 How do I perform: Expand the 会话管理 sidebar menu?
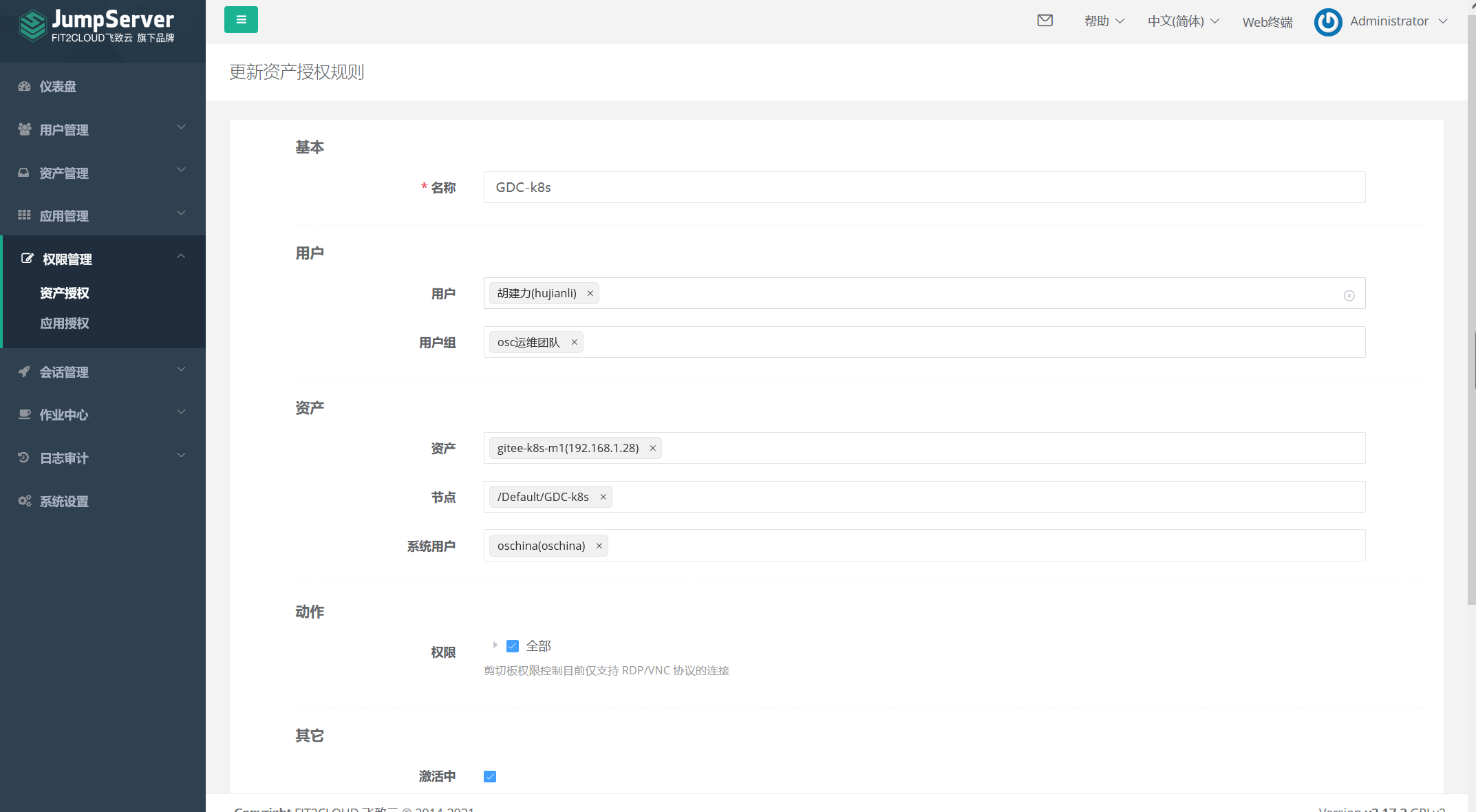pyautogui.click(x=103, y=372)
